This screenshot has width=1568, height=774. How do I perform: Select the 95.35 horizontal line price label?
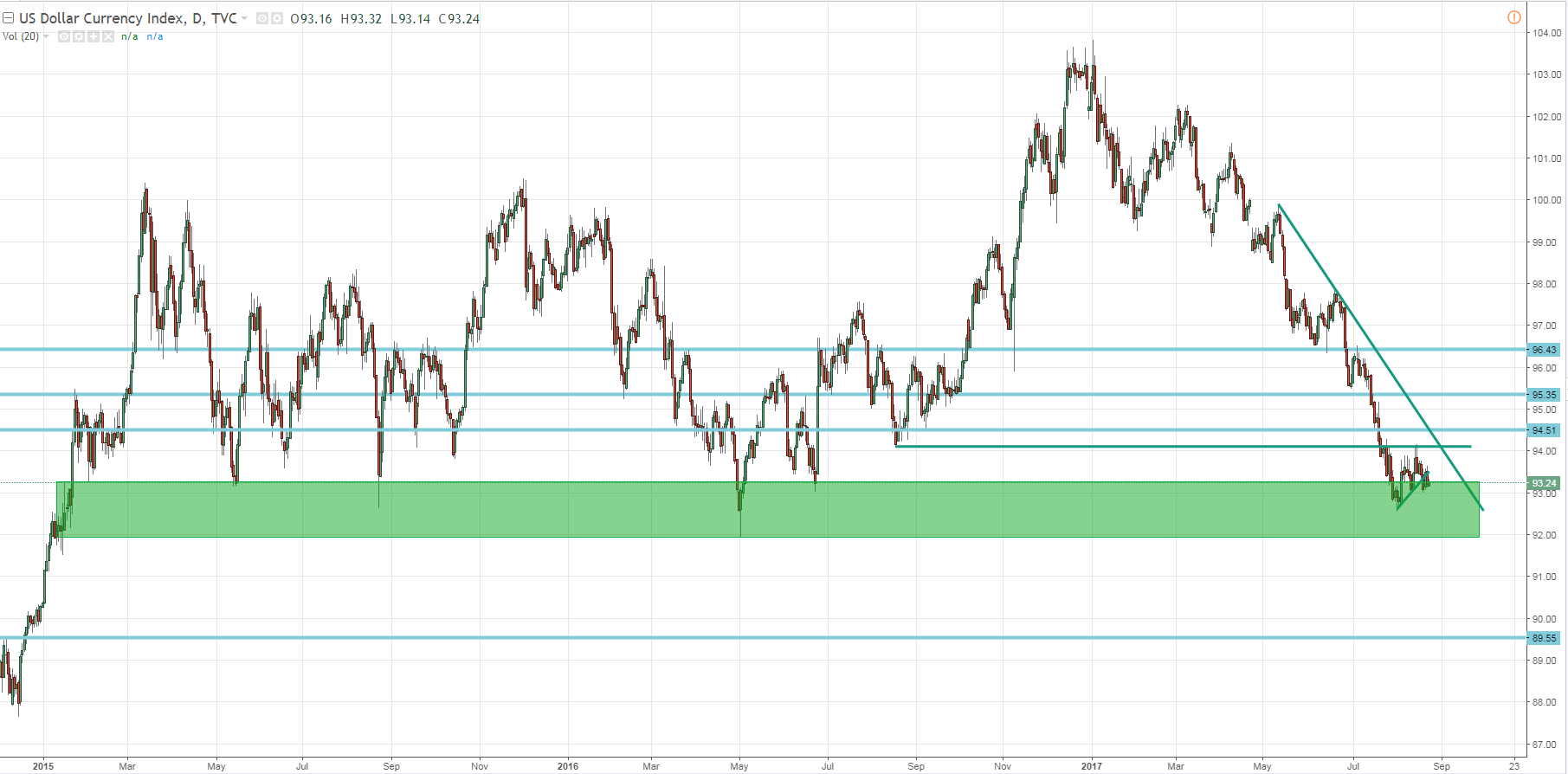[1544, 395]
